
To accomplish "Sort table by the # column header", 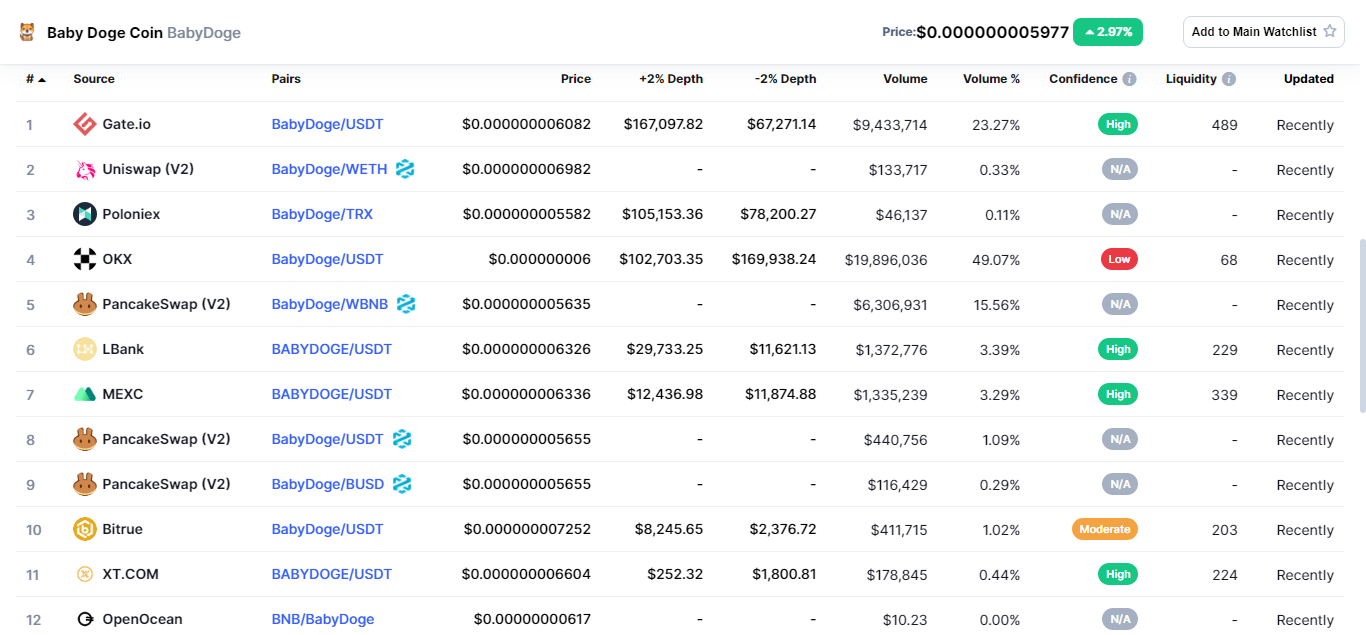I will 36,79.
